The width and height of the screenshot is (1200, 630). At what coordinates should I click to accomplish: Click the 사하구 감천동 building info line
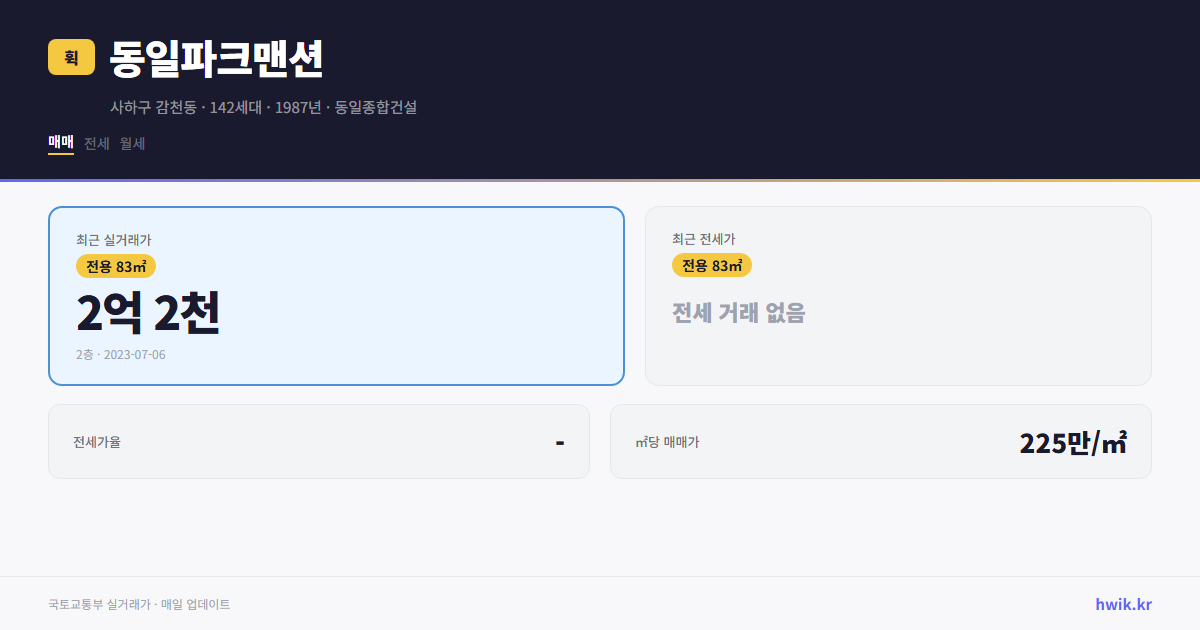point(264,107)
